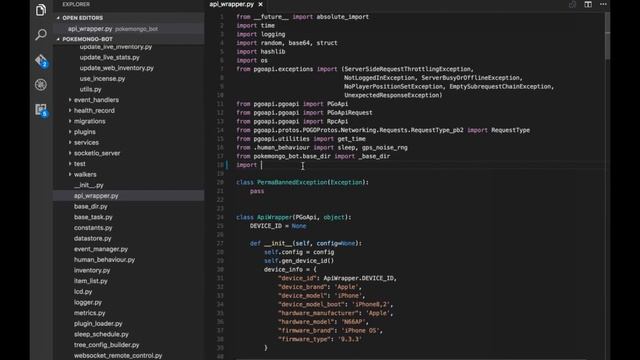Click 'from __future__ import absolute_import' line
The image size is (640, 360).
tap(302, 17)
